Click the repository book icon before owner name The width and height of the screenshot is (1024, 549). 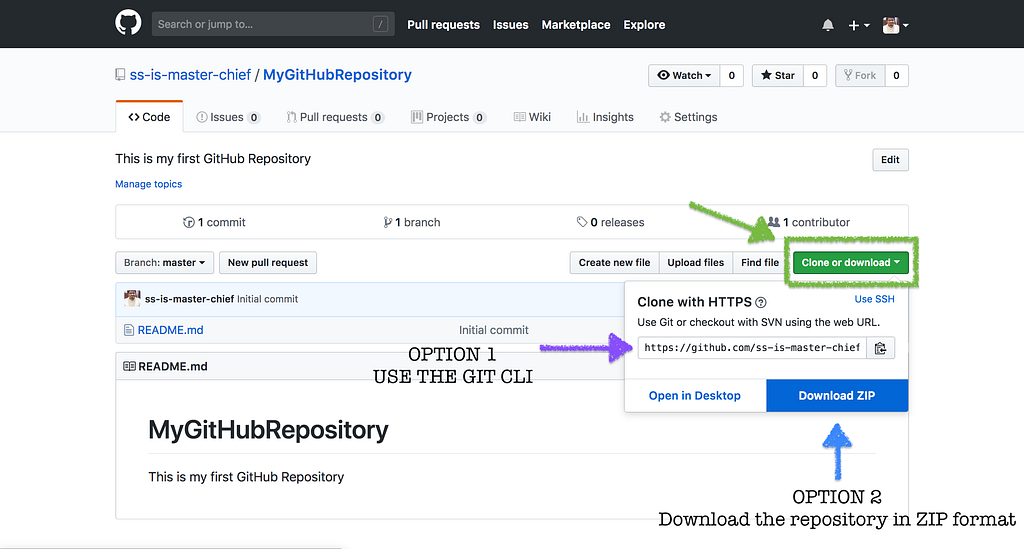pos(120,75)
